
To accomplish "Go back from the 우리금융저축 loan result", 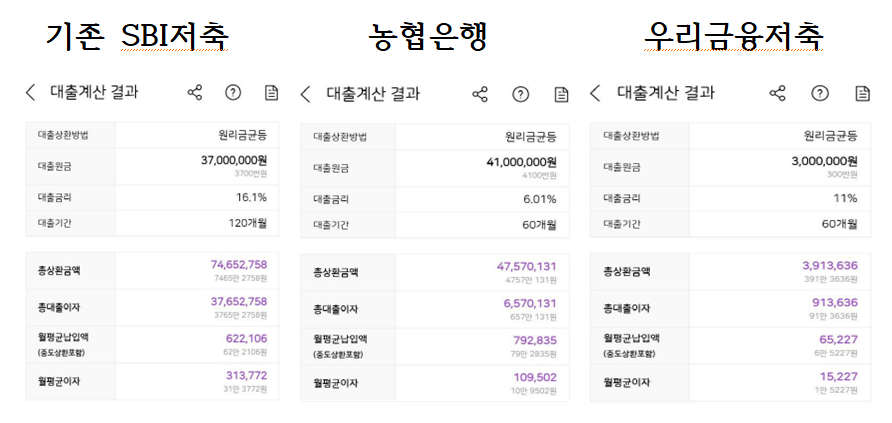I will point(595,93).
